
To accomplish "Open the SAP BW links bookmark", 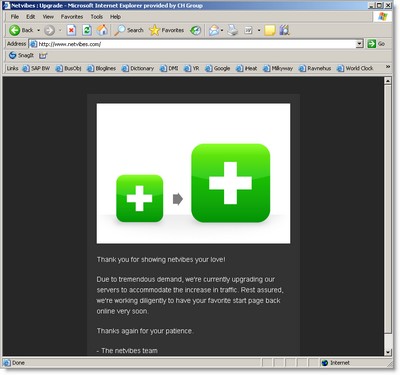I will pos(36,68).
